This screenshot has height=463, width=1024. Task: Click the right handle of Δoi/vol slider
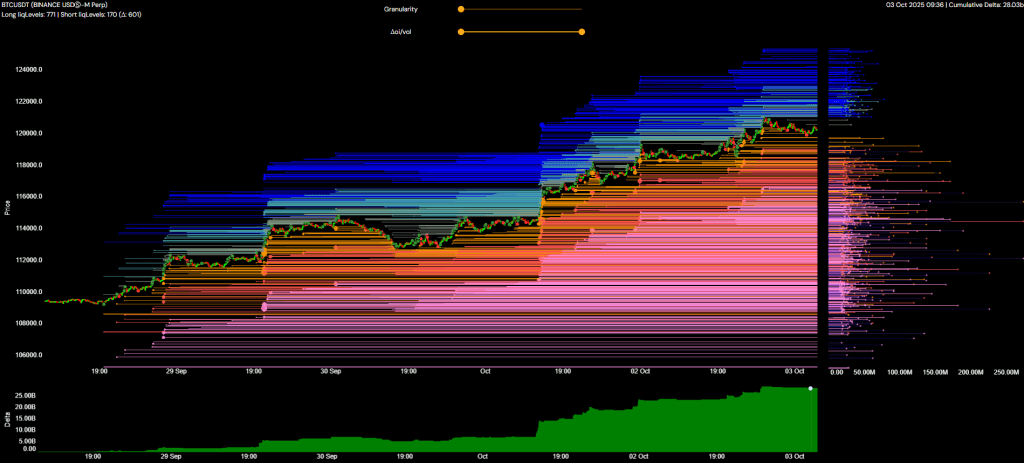click(x=582, y=31)
